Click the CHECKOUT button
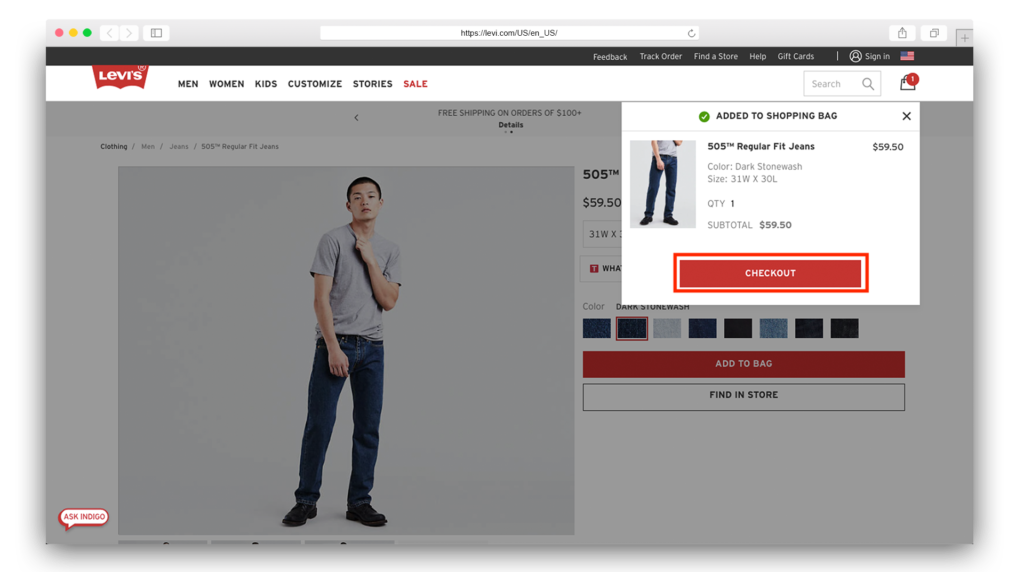The height and width of the screenshot is (572, 1024). tap(771, 273)
